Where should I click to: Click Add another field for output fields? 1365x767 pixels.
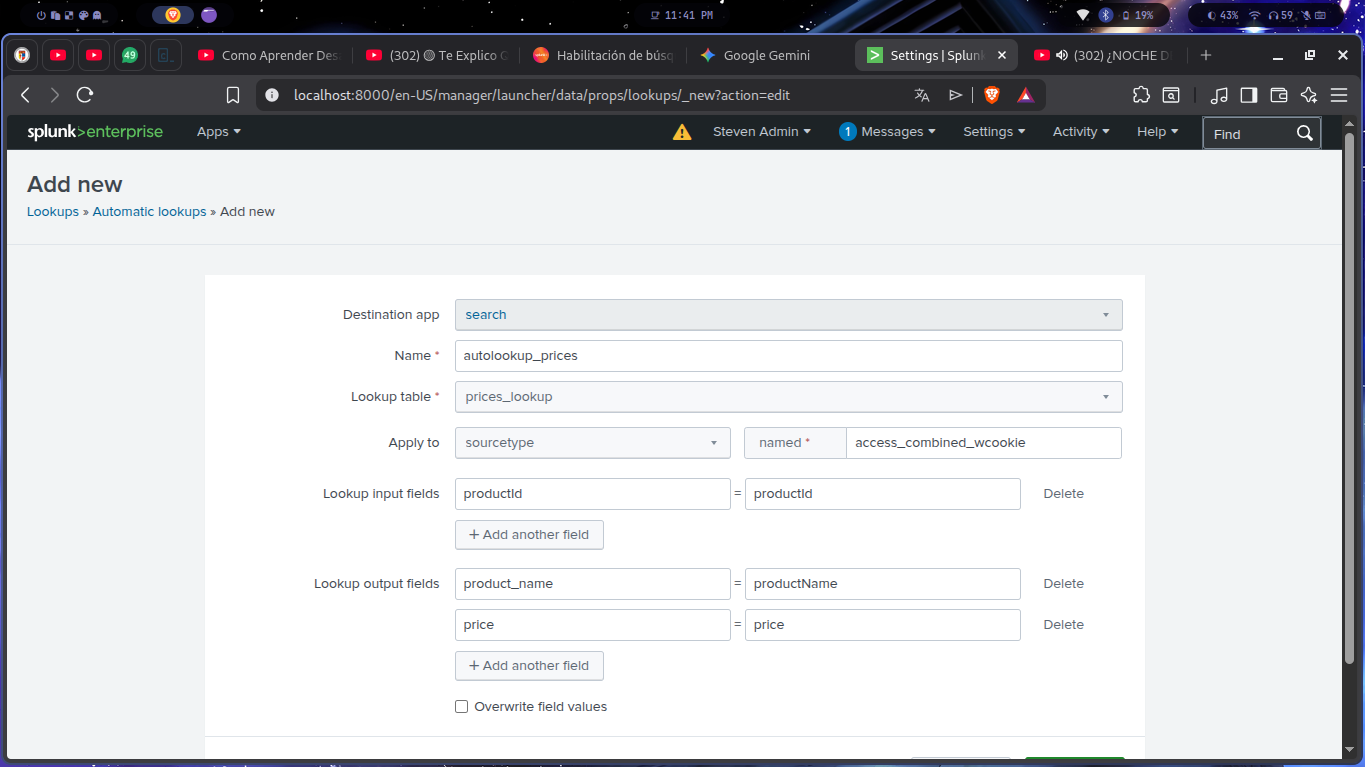pyautogui.click(x=529, y=665)
